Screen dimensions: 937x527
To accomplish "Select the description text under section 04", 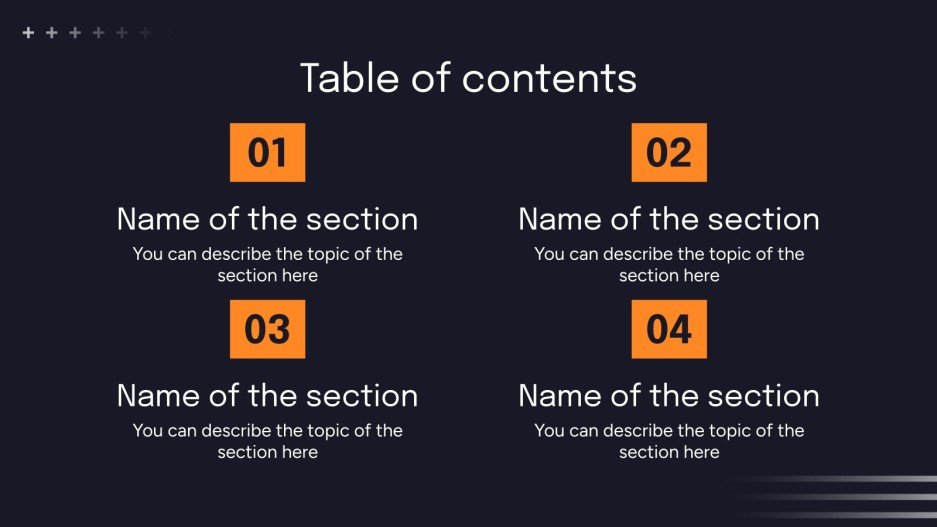I will coord(669,441).
